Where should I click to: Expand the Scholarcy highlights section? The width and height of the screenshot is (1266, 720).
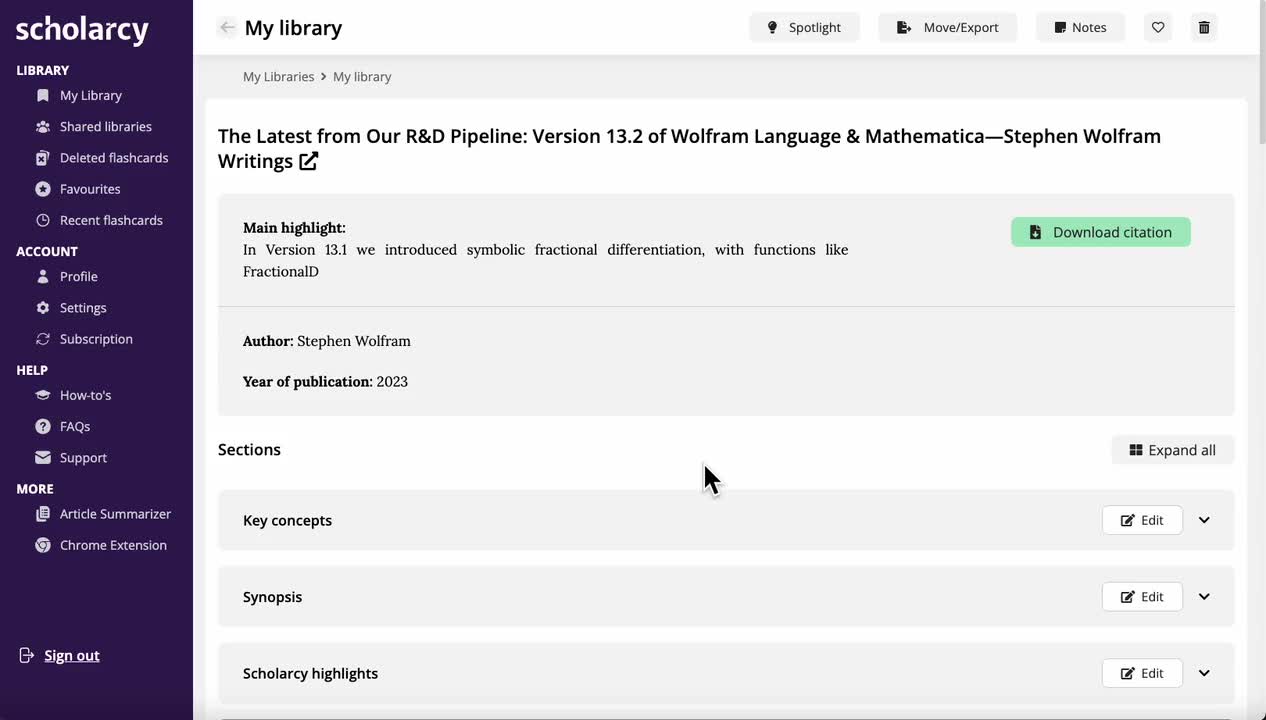point(1204,673)
